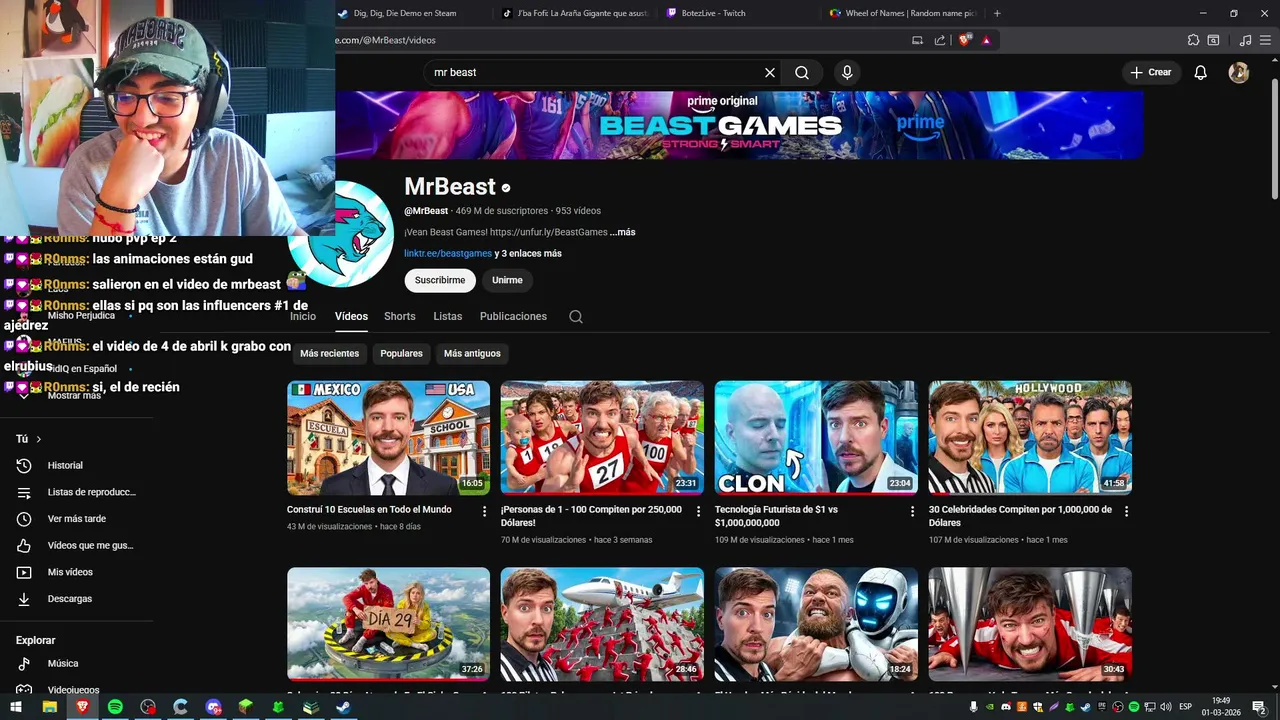The width and height of the screenshot is (1280, 720).
Task: Switch to Wheel of Names browser tab
Action: coord(903,13)
